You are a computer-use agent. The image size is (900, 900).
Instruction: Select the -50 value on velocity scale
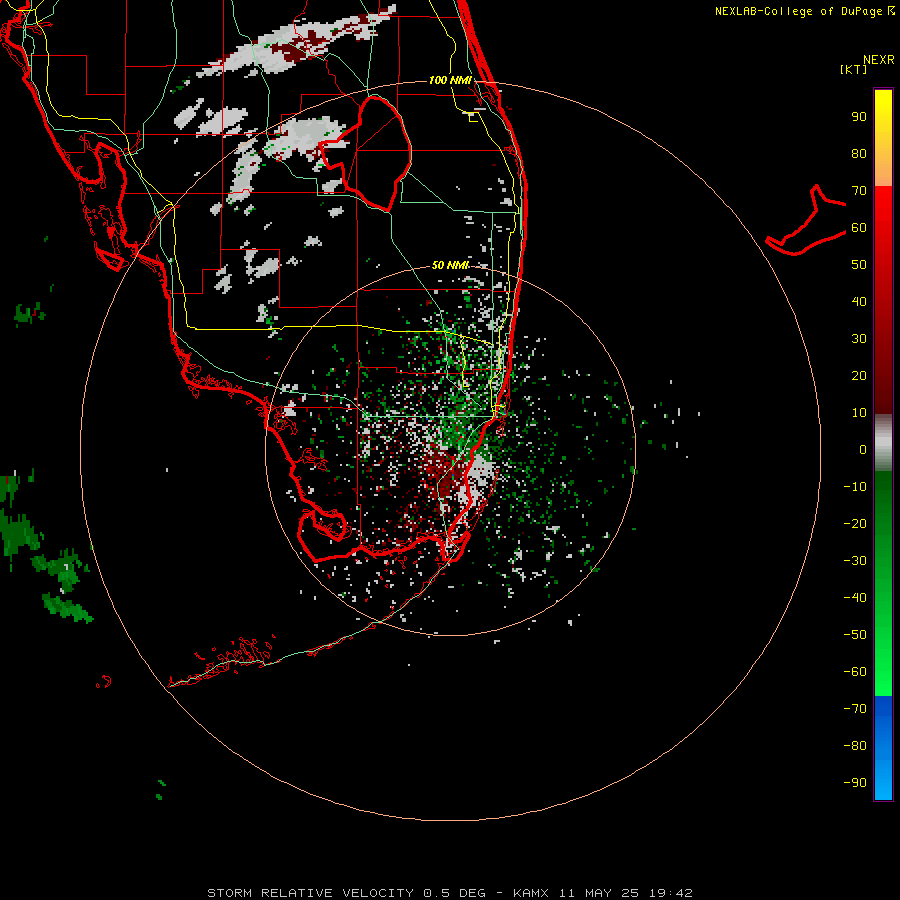(x=855, y=635)
